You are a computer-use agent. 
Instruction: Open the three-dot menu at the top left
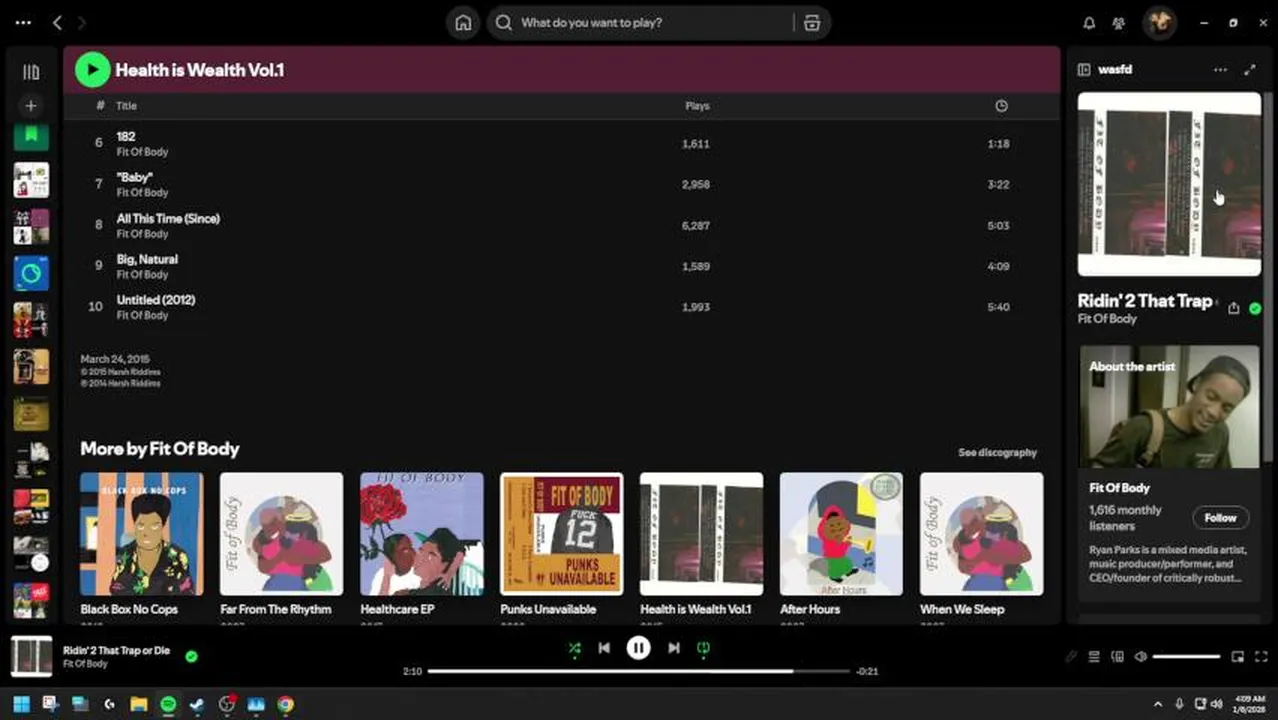pos(23,22)
